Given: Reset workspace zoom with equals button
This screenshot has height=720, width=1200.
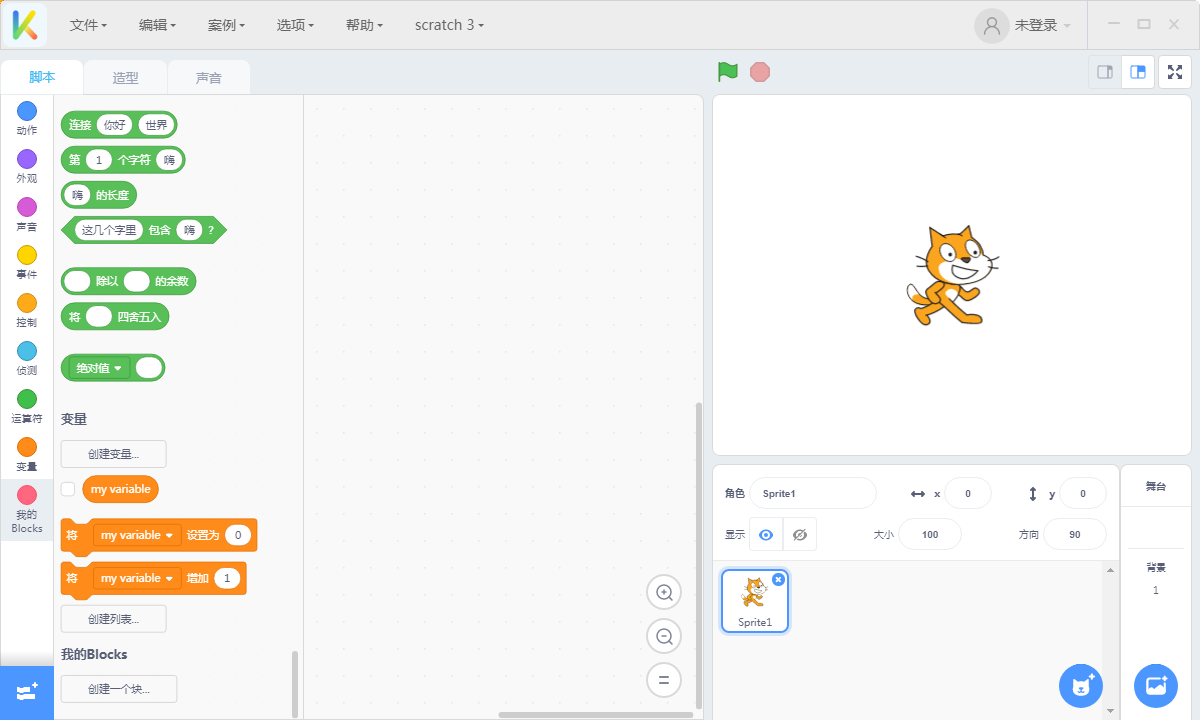Looking at the screenshot, I should 664,680.
